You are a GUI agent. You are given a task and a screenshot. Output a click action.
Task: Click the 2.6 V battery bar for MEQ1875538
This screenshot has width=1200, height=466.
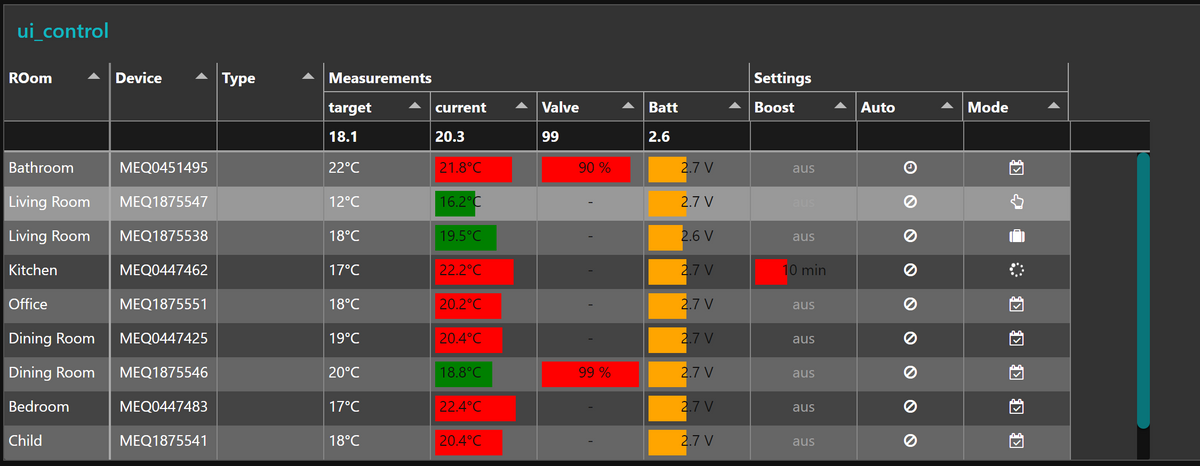point(664,237)
